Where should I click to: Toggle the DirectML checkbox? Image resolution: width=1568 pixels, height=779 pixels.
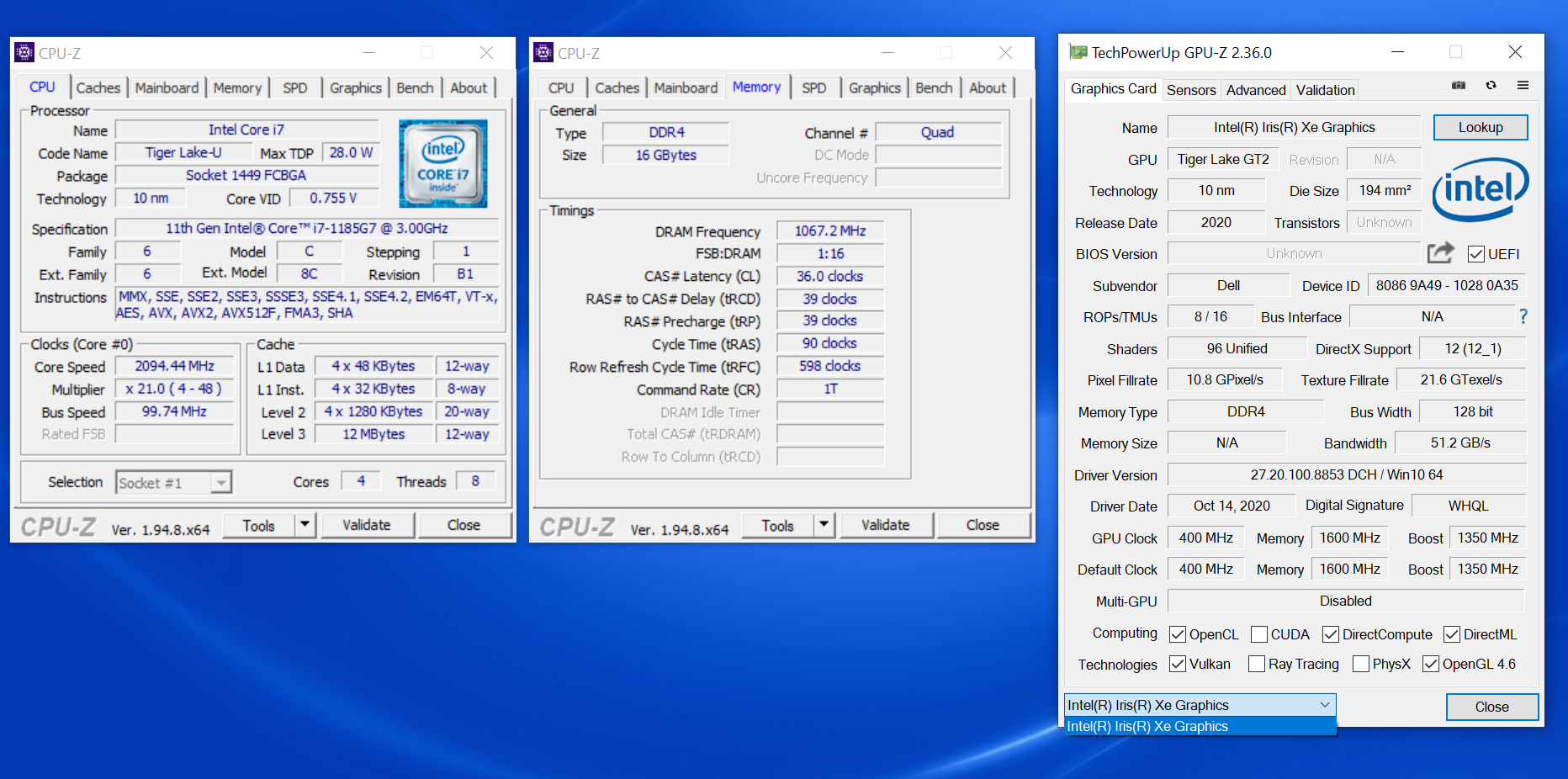[x=1452, y=634]
